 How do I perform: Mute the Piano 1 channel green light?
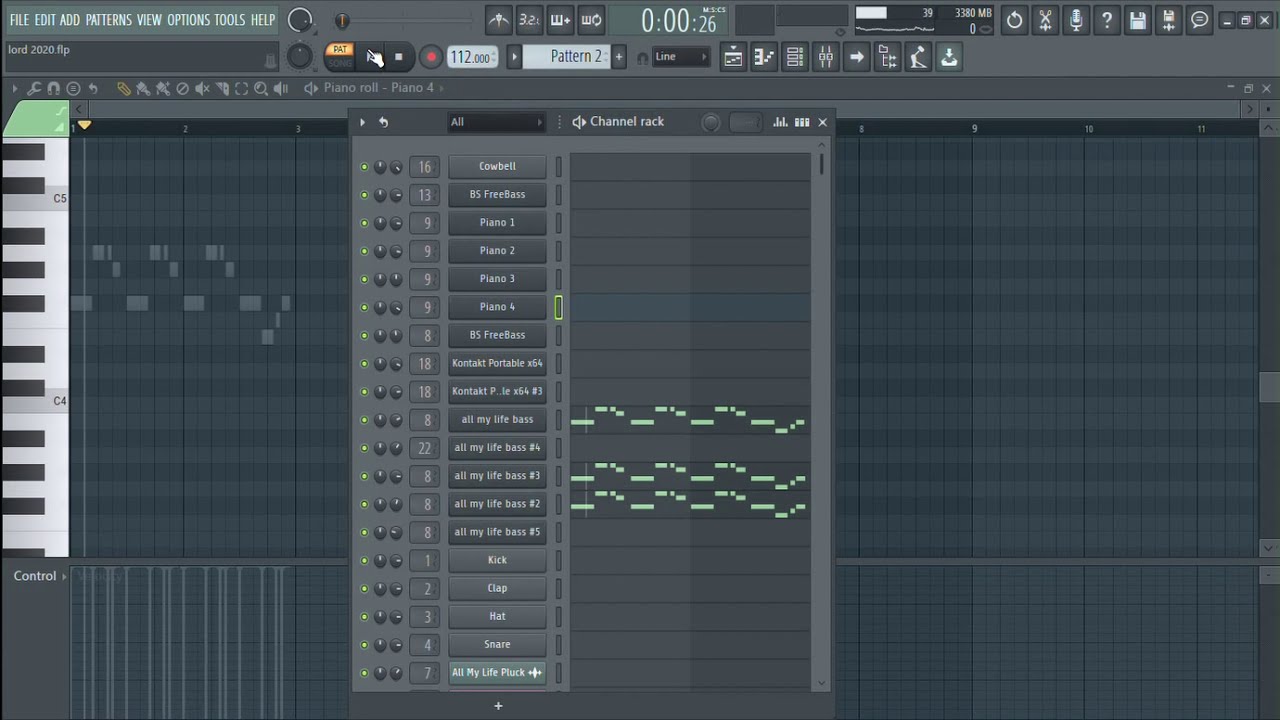coord(364,223)
